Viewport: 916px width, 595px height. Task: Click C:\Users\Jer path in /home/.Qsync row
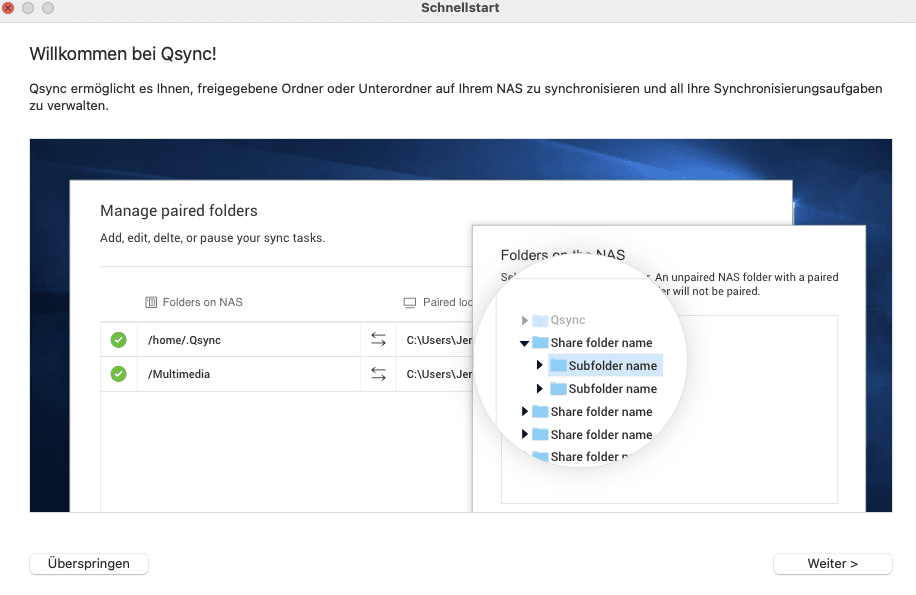tap(439, 340)
